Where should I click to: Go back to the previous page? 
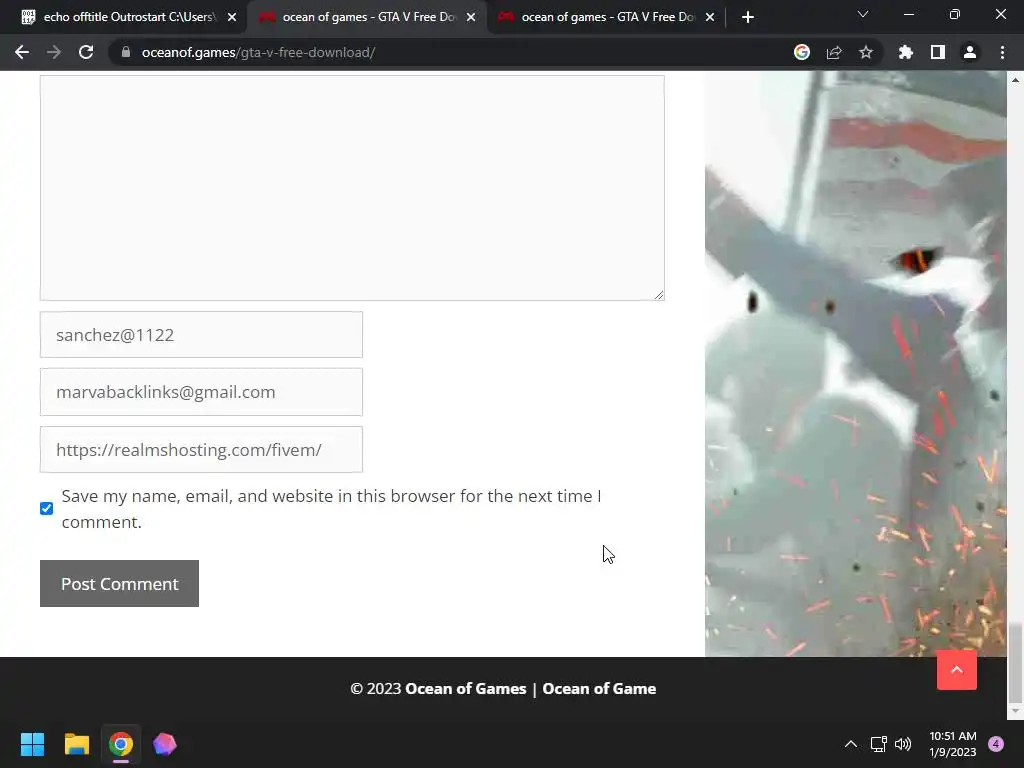(22, 52)
